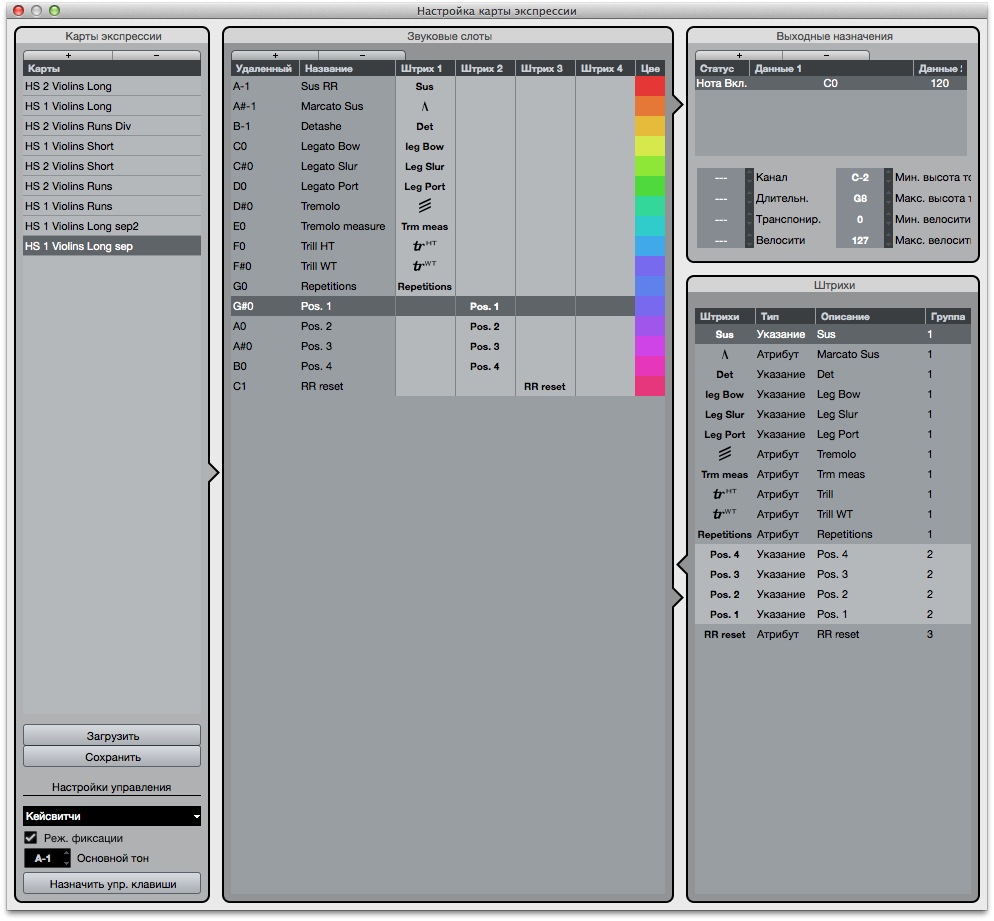Select HS 1 Violins Short map
Image resolution: width=994 pixels, height=921 pixels.
pos(112,146)
